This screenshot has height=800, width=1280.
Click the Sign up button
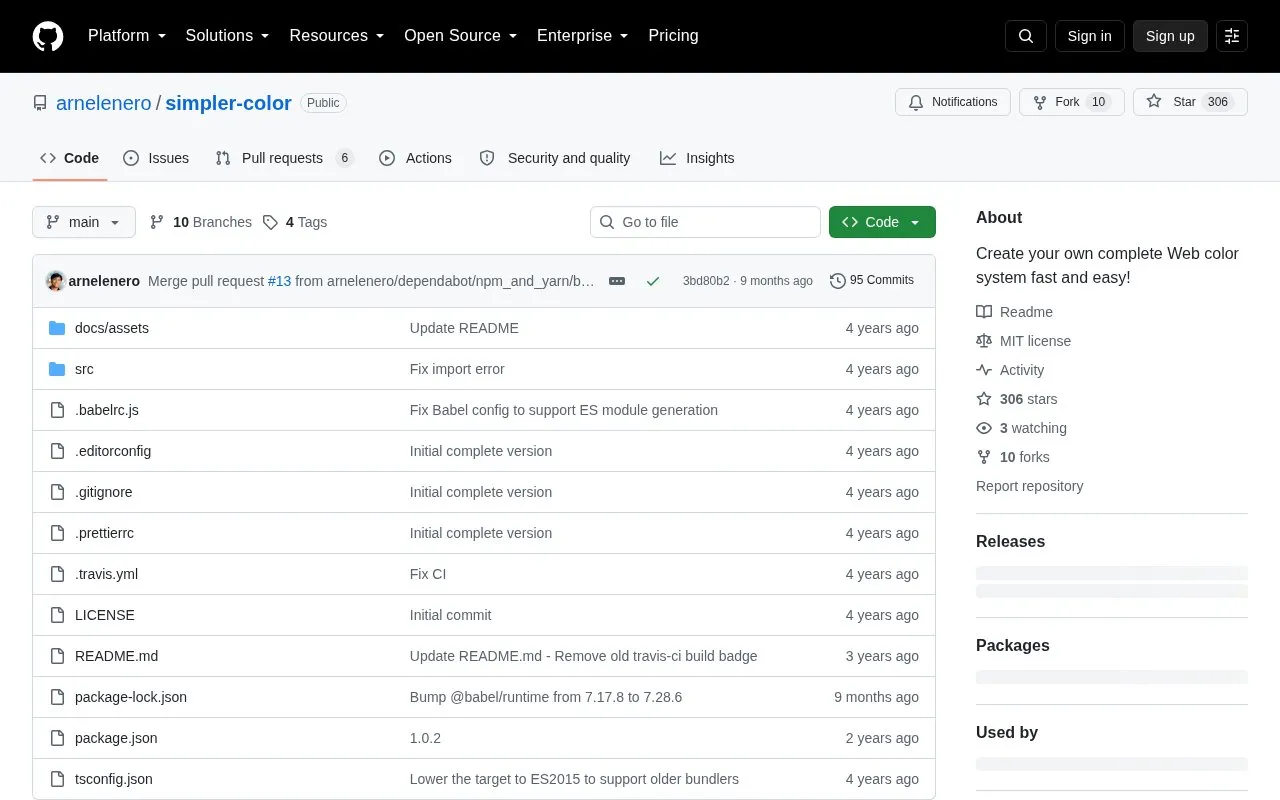pos(1170,36)
